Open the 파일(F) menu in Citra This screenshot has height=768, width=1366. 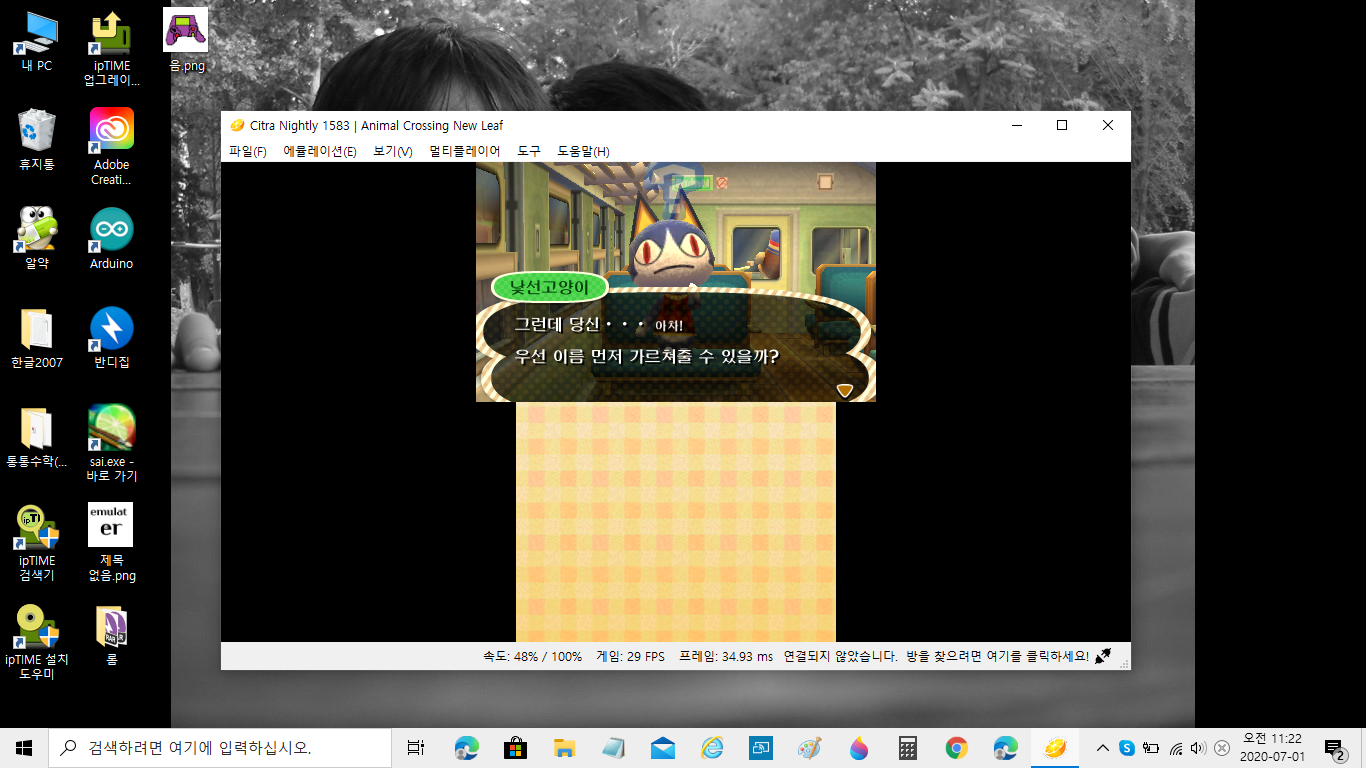pyautogui.click(x=247, y=151)
